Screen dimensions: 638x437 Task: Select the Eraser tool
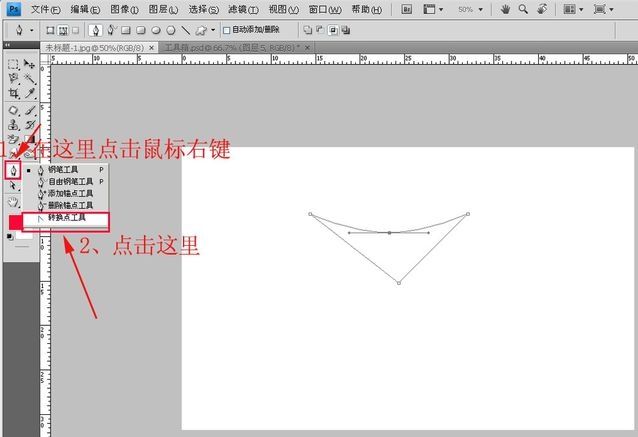[13, 140]
